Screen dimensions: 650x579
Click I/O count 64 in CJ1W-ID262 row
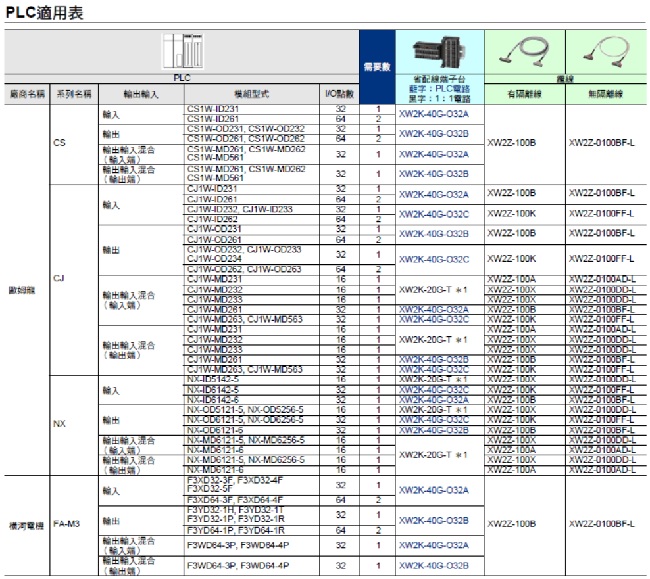[x=340, y=219]
